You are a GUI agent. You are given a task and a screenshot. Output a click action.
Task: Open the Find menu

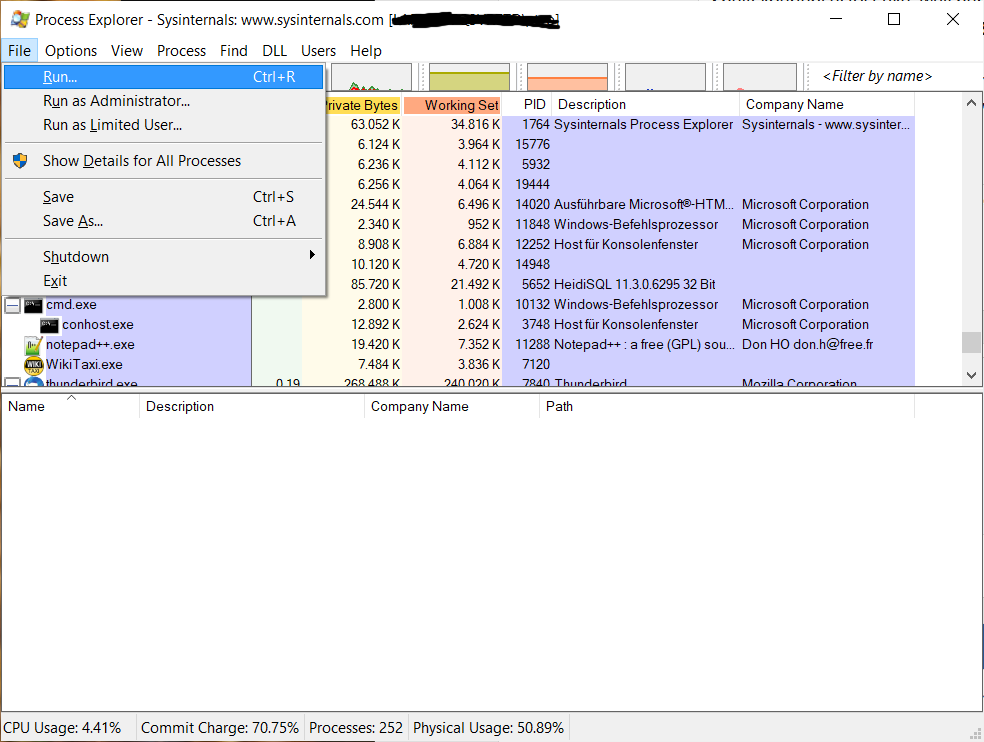coord(233,51)
